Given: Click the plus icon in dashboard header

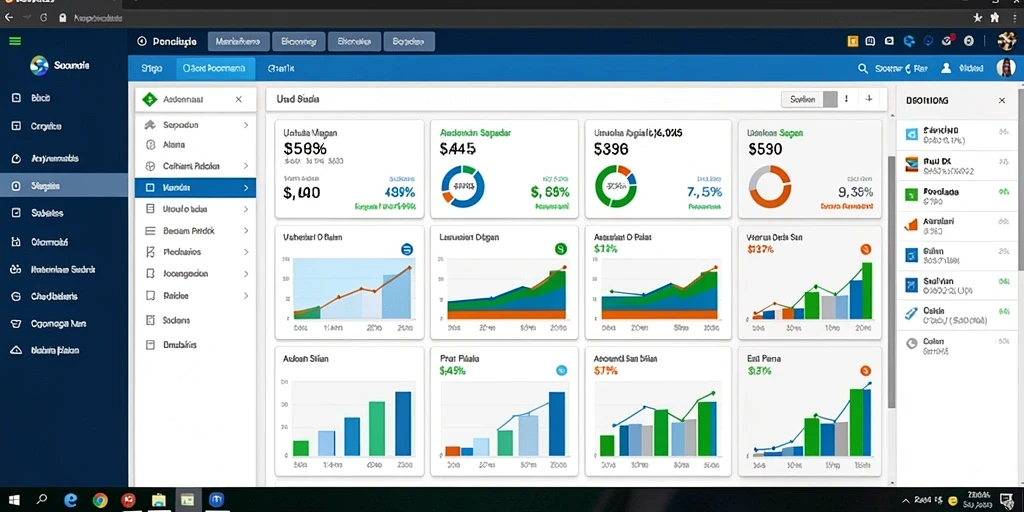Looking at the screenshot, I should click(x=869, y=99).
